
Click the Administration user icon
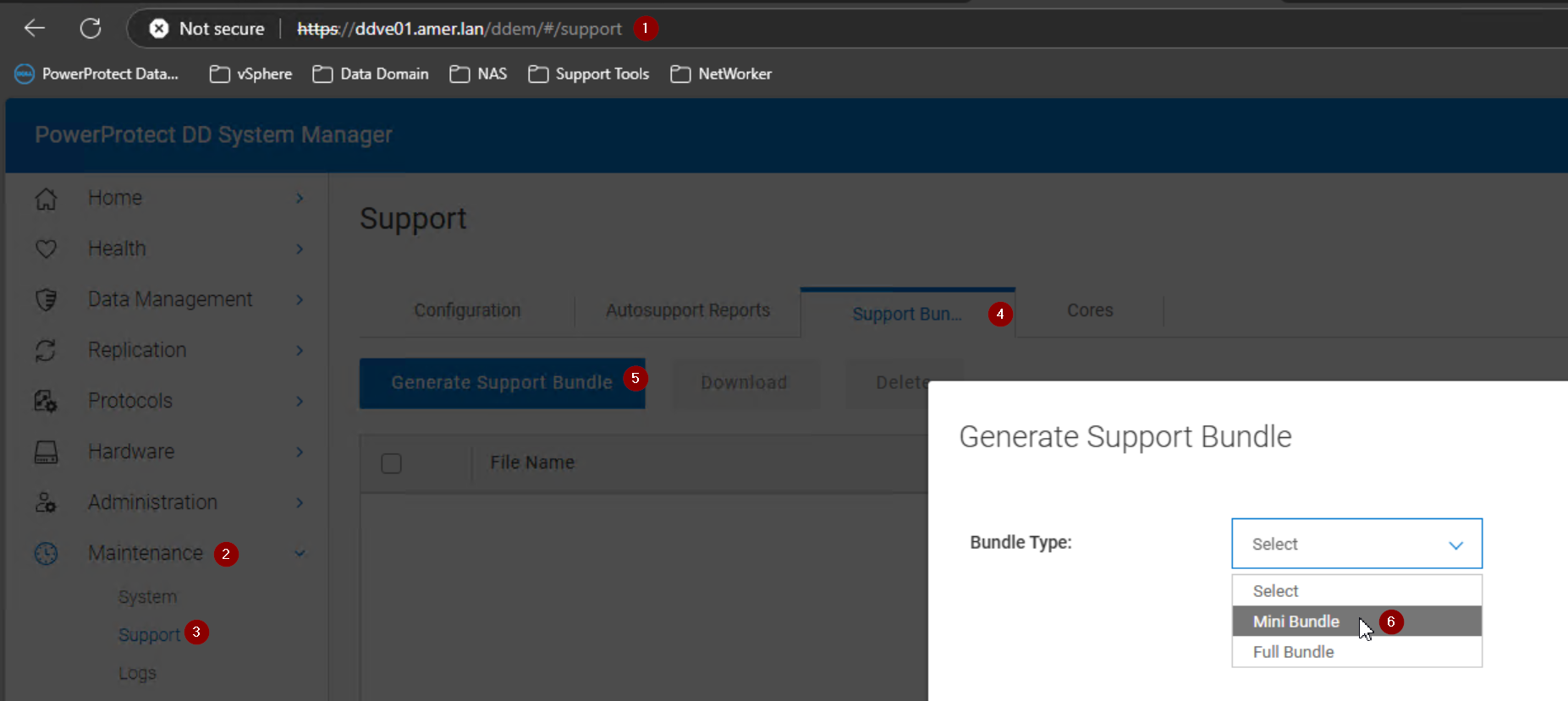pyautogui.click(x=46, y=502)
